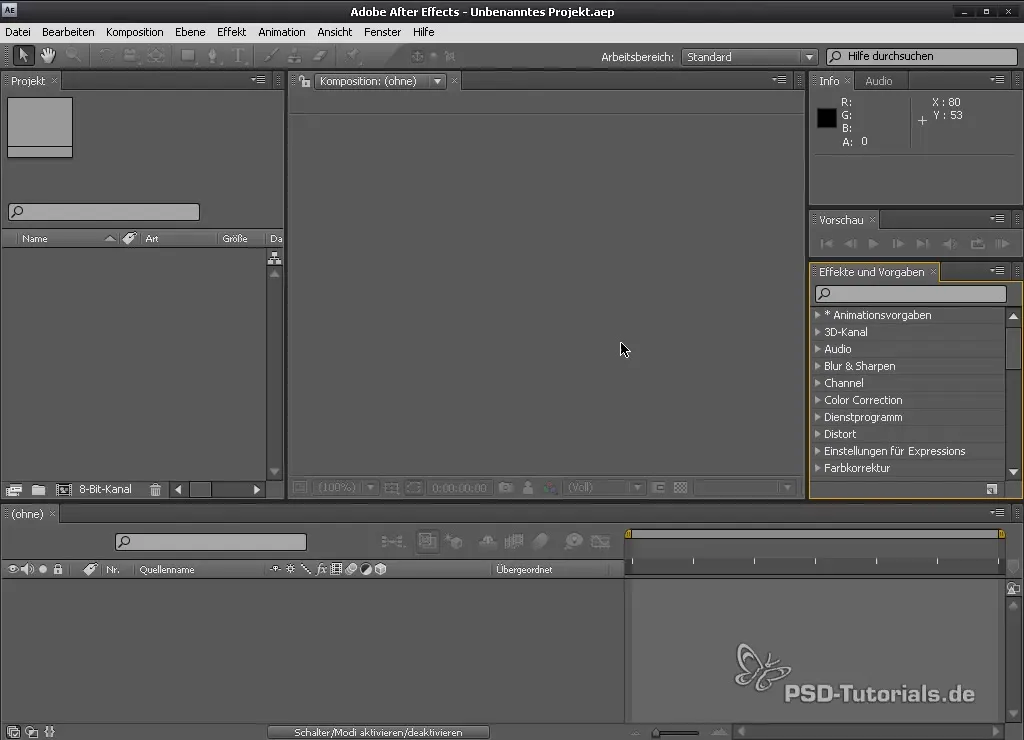Toggle the viewer lock icon beside Komposition

(304, 81)
